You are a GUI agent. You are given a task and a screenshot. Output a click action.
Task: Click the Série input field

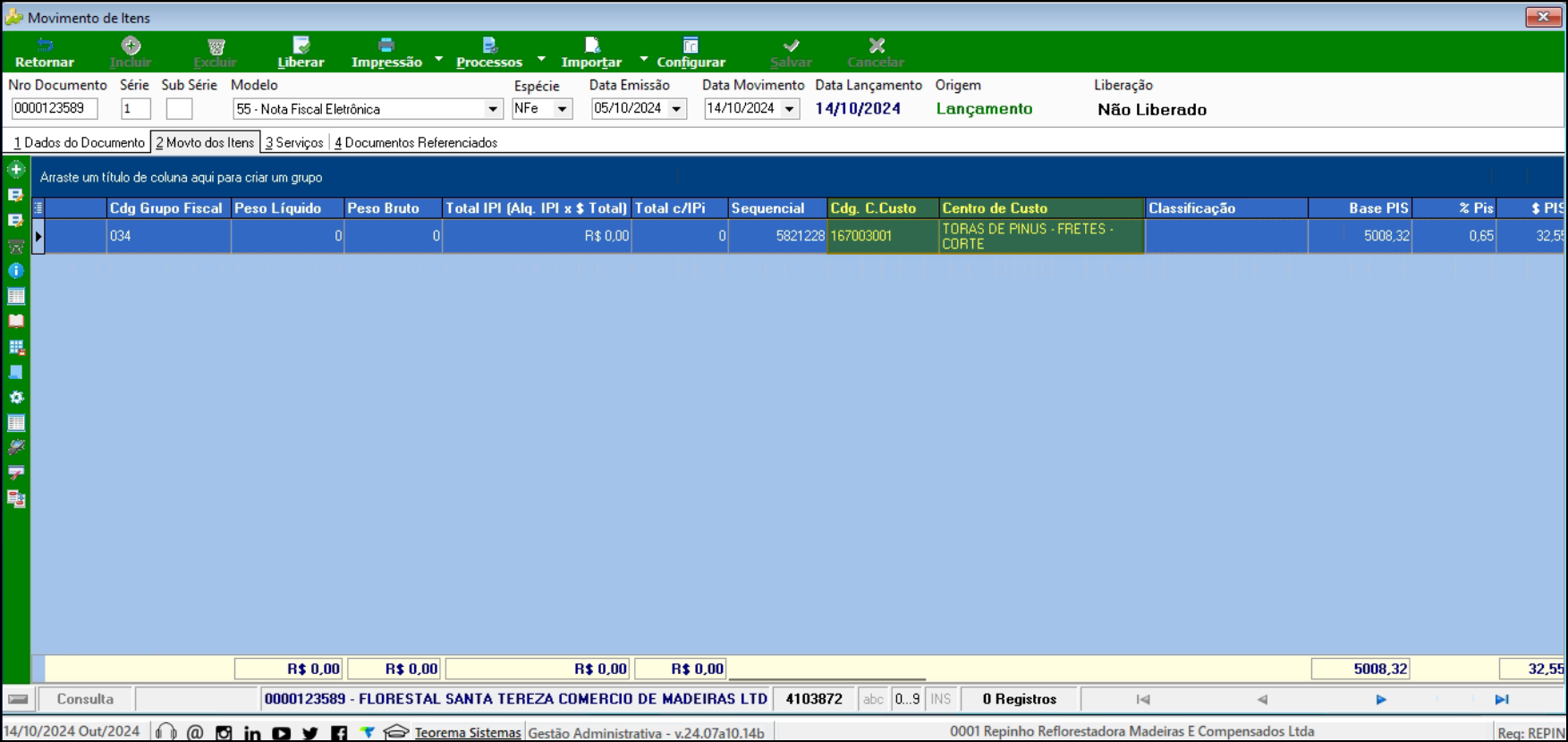coord(136,109)
